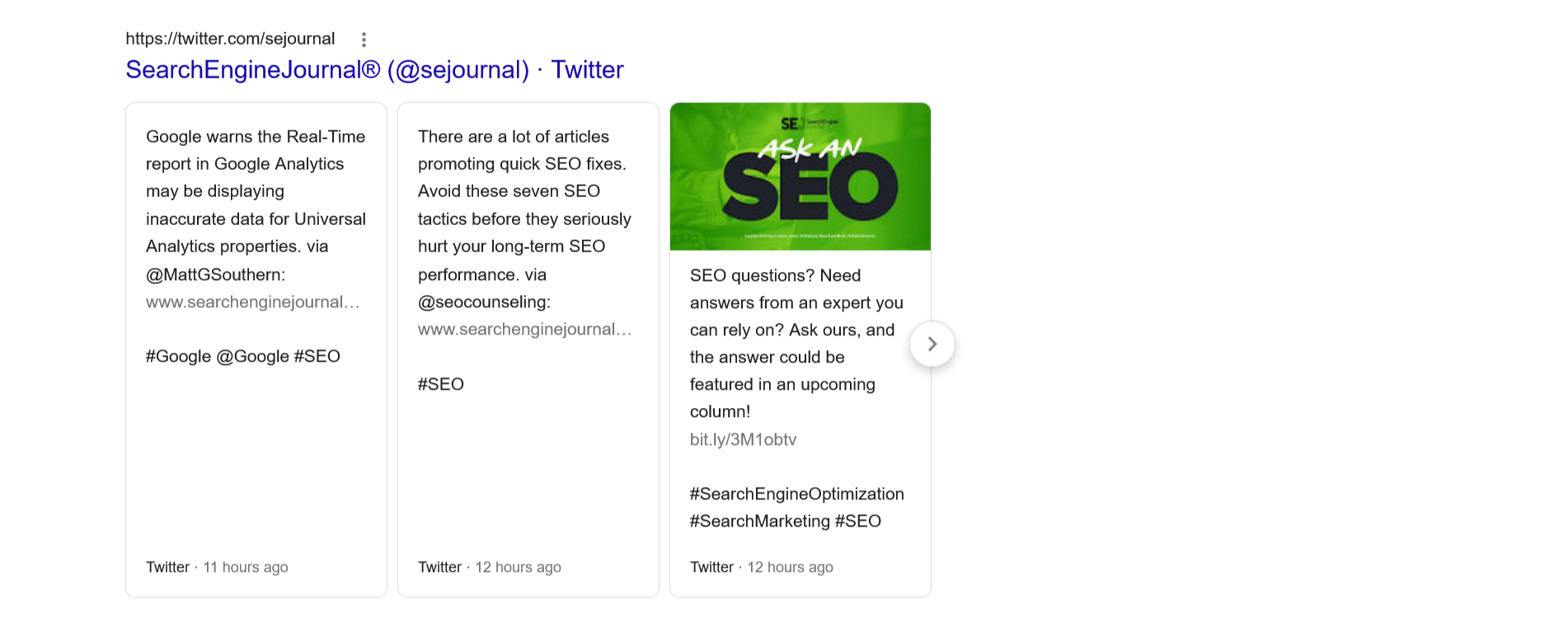Viewport: 1568px width, 633px height.
Task: Open the Ask An SEO image thumbnail
Action: pos(800,176)
